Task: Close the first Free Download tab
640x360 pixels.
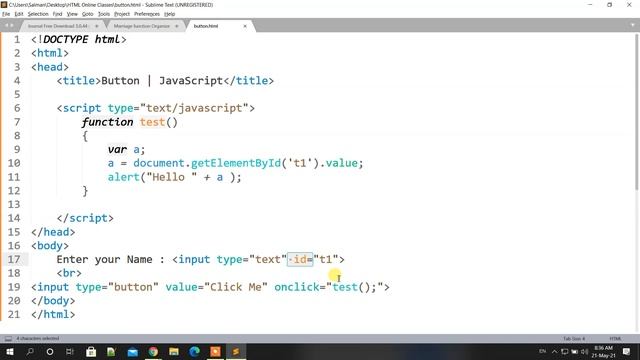Action: pos(97,26)
